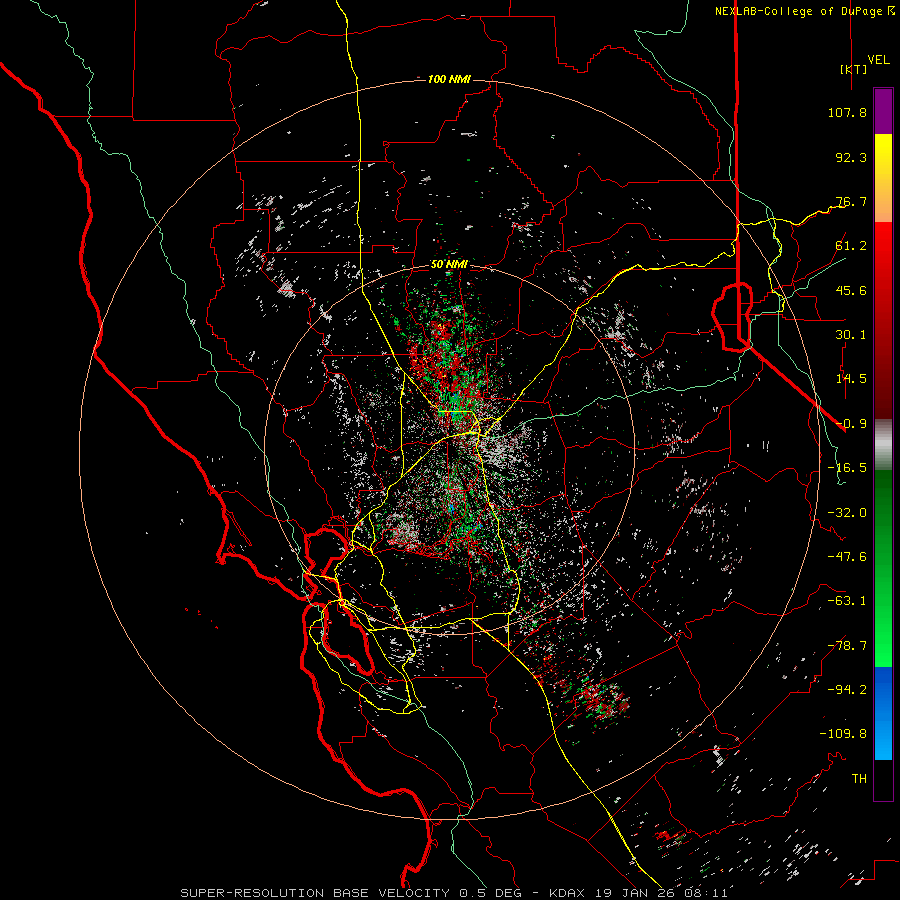The width and height of the screenshot is (900, 900).
Task: Click the -109.8 legend value
Action: point(843,734)
